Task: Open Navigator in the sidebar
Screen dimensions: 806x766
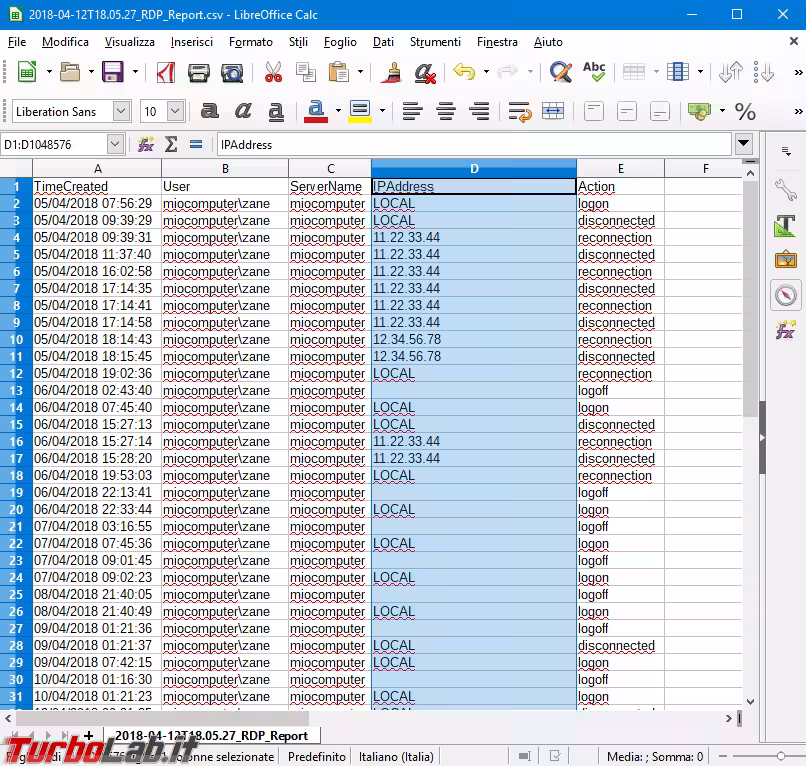Action: point(786,295)
